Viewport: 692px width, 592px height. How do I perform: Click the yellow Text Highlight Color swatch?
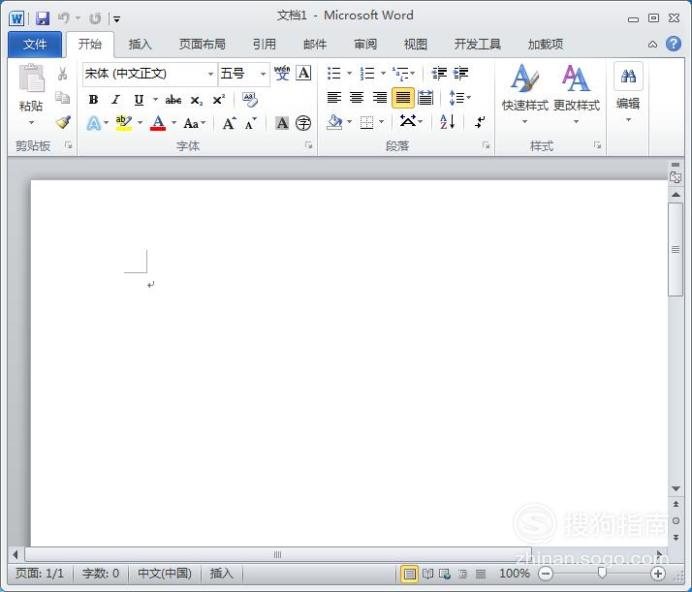(124, 123)
